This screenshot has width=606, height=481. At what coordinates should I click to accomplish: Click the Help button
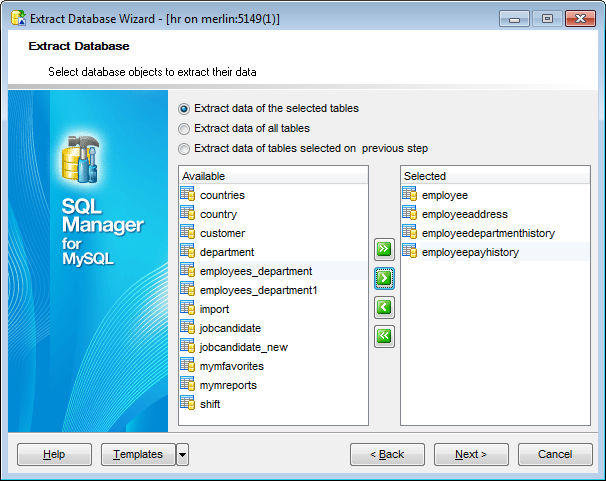pos(54,454)
